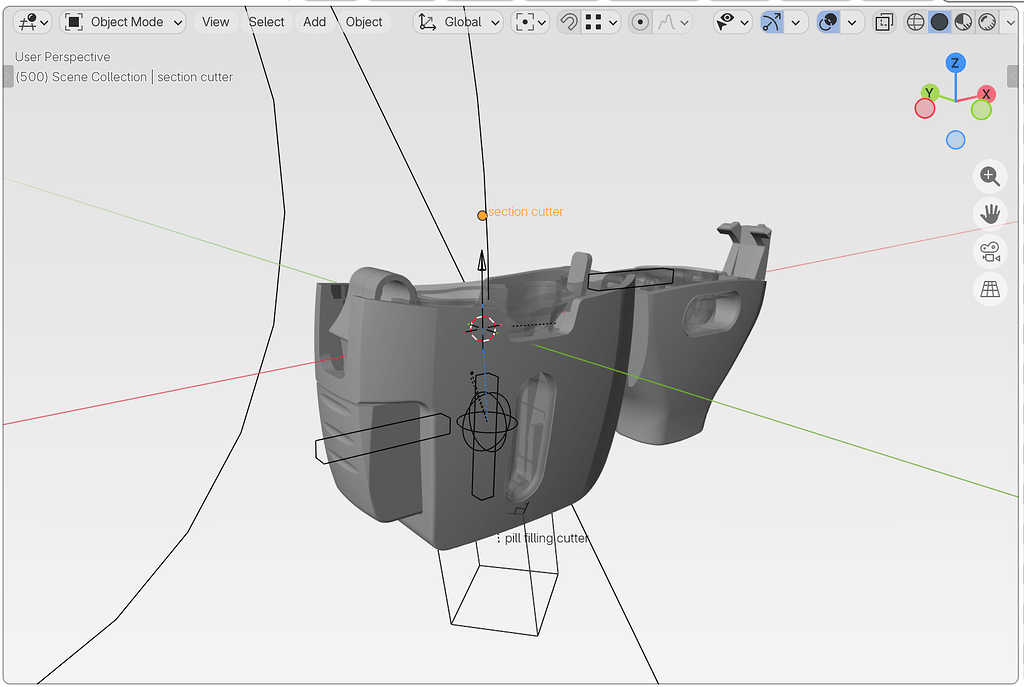Open the View menu

216,22
